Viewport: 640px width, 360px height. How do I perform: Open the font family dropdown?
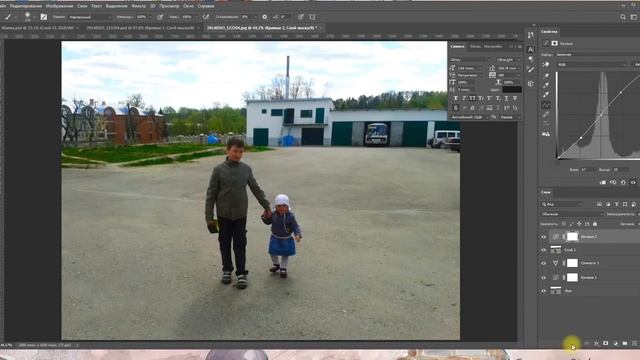click(x=470, y=60)
